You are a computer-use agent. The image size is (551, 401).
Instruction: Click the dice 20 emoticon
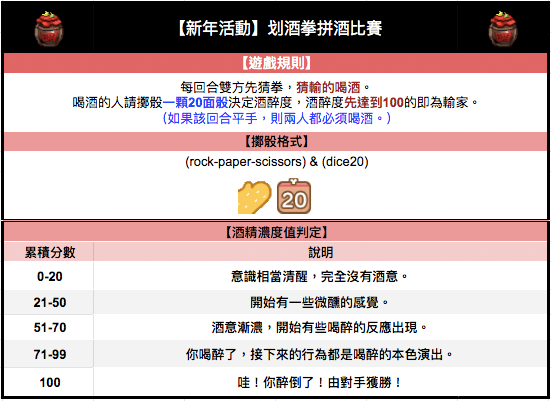pyautogui.click(x=294, y=196)
